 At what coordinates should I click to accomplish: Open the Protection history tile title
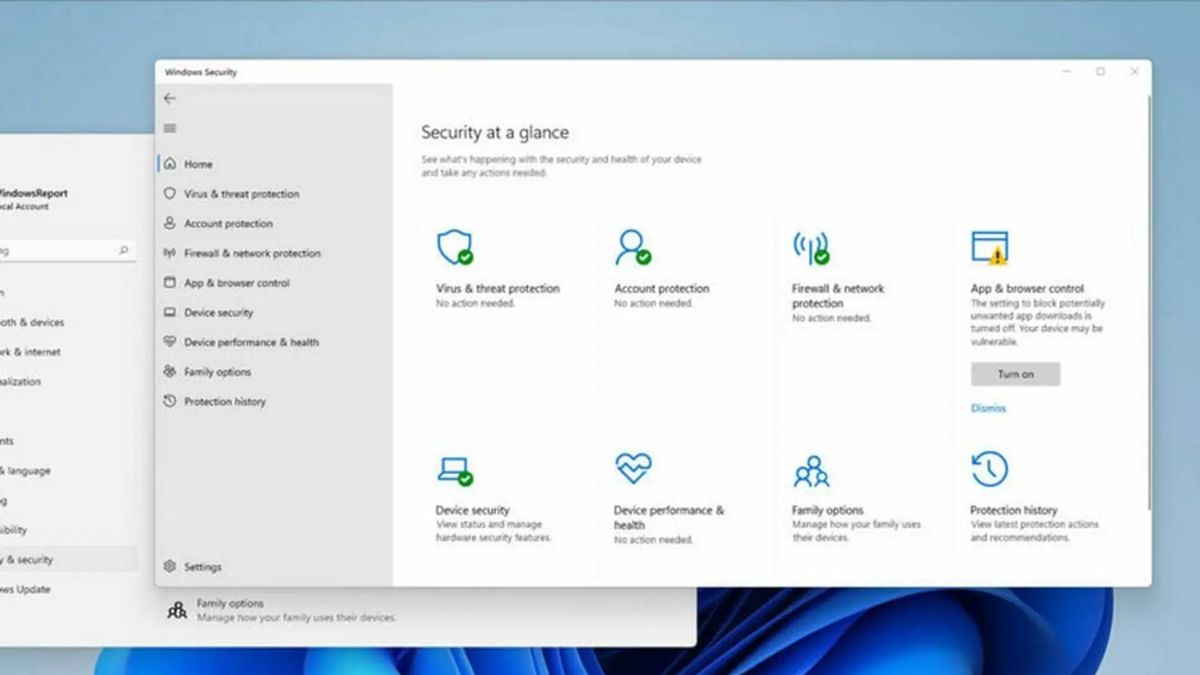pyautogui.click(x=1013, y=510)
